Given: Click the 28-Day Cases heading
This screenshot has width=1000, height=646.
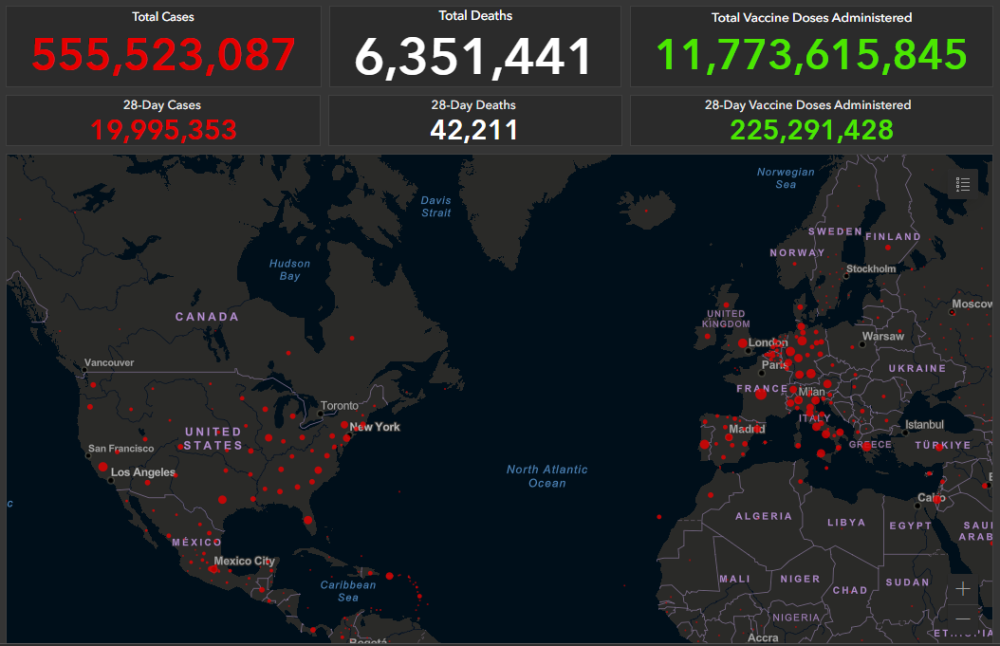Looking at the screenshot, I should pos(162,105).
